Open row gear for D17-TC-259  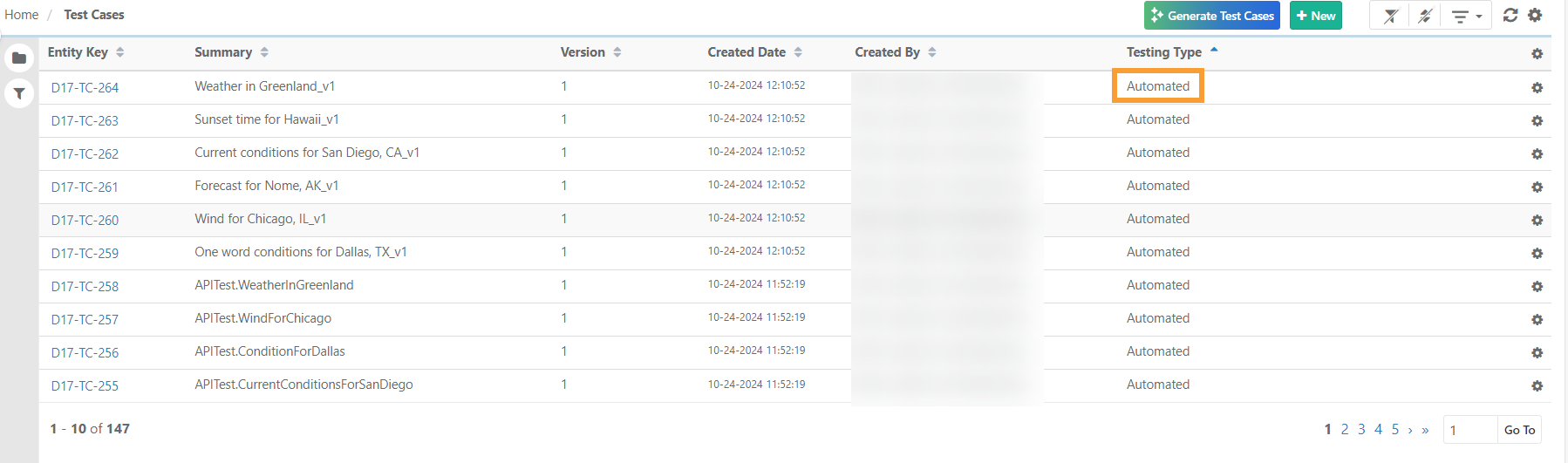click(x=1537, y=254)
